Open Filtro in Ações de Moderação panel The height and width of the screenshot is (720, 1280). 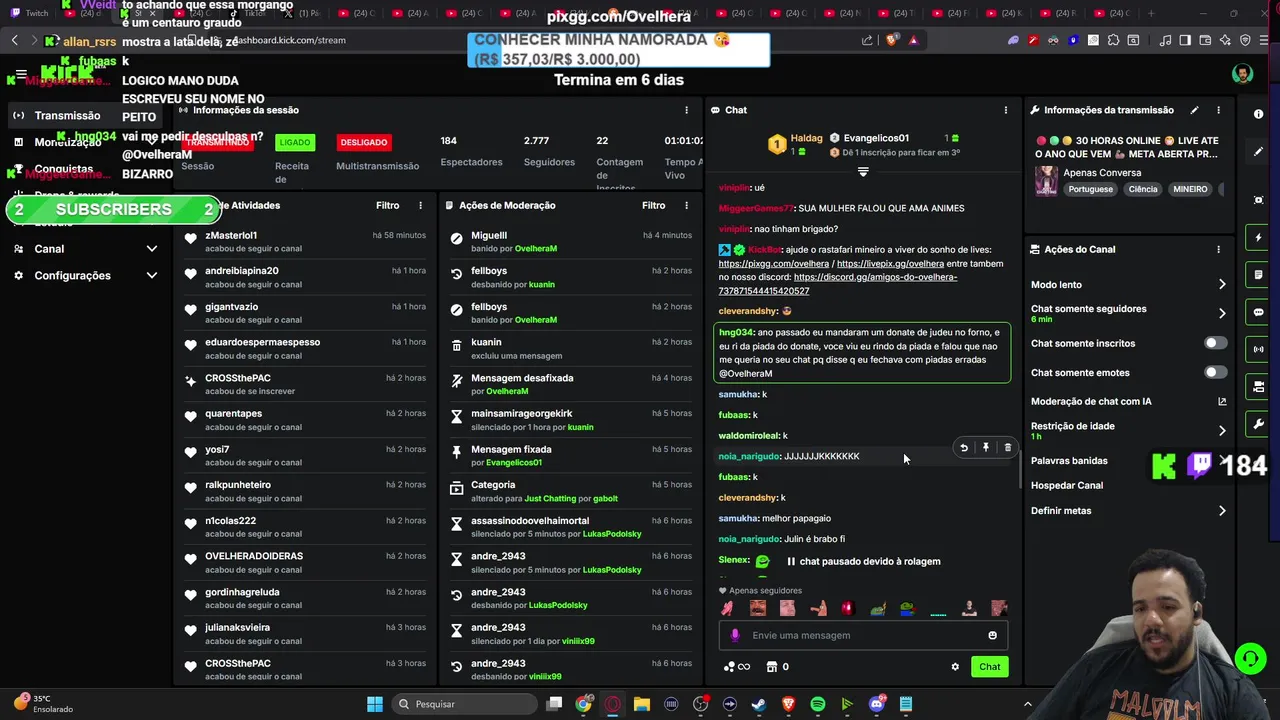pyautogui.click(x=653, y=205)
